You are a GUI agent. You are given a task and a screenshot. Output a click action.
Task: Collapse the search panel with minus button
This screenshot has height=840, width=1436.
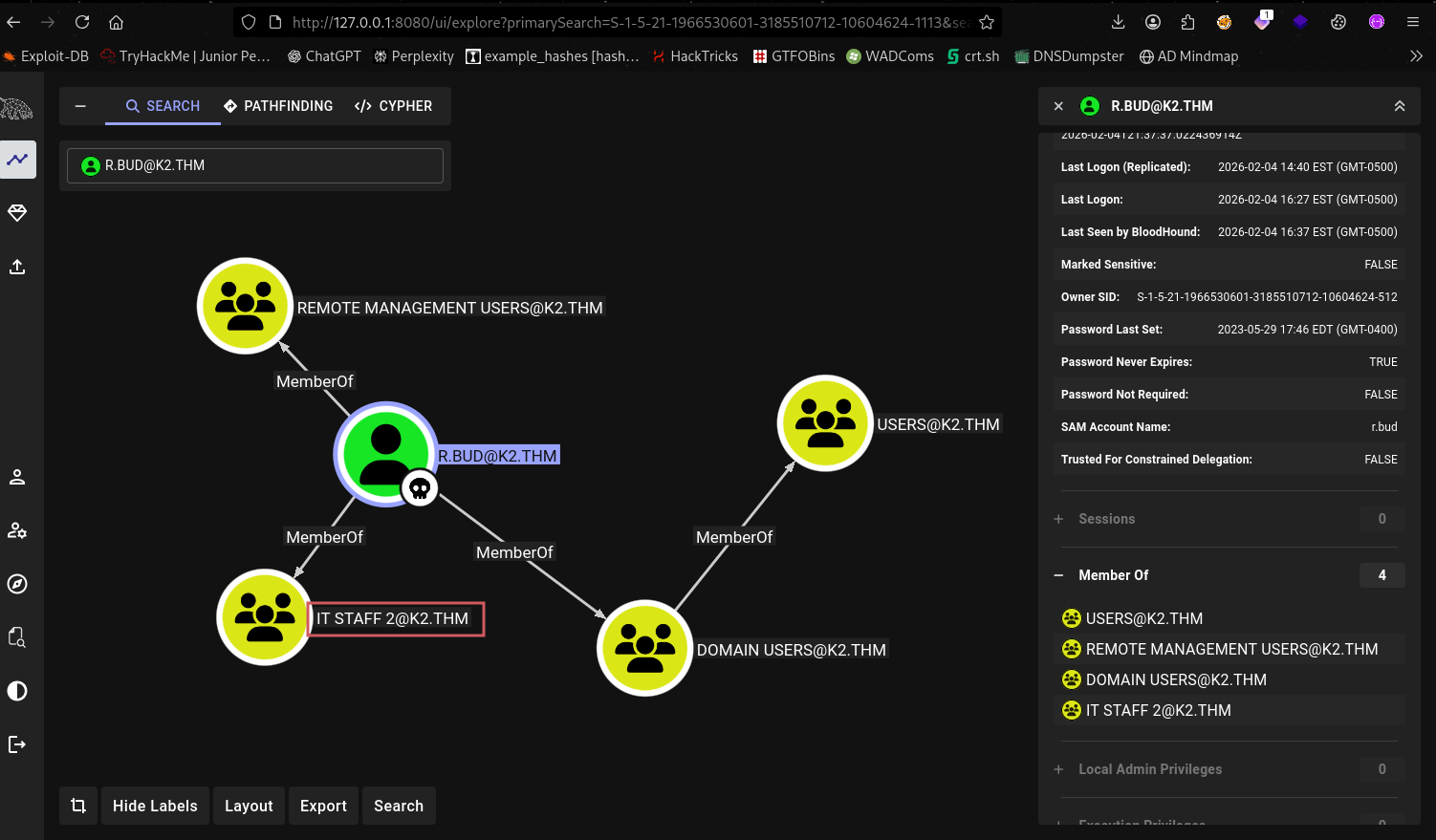[80, 106]
